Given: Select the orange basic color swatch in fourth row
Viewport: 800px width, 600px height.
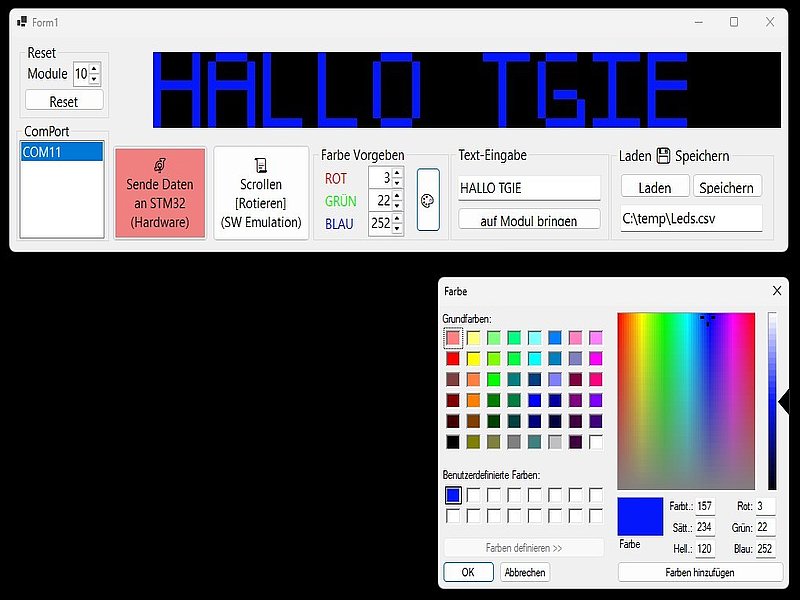Looking at the screenshot, I should [473, 400].
